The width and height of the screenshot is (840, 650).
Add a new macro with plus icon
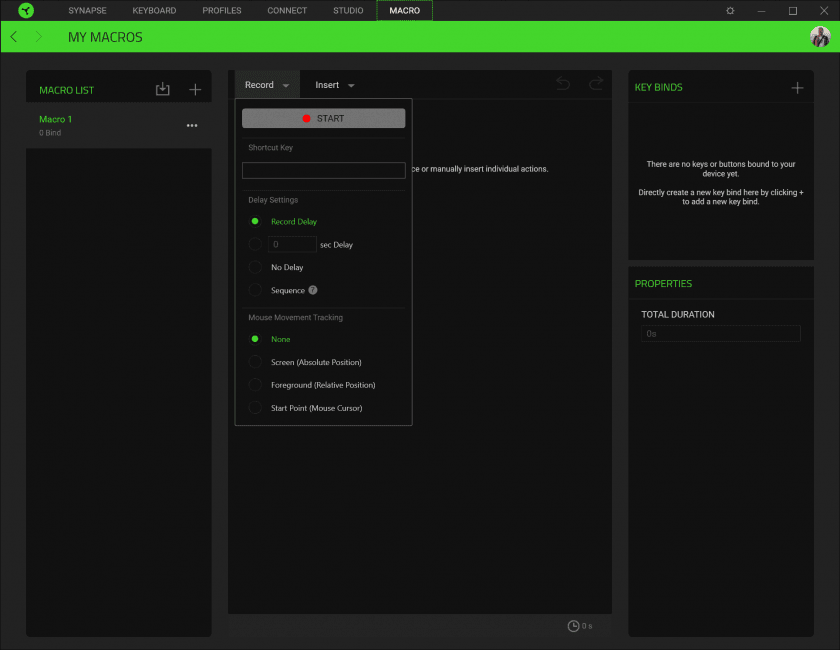[x=195, y=89]
